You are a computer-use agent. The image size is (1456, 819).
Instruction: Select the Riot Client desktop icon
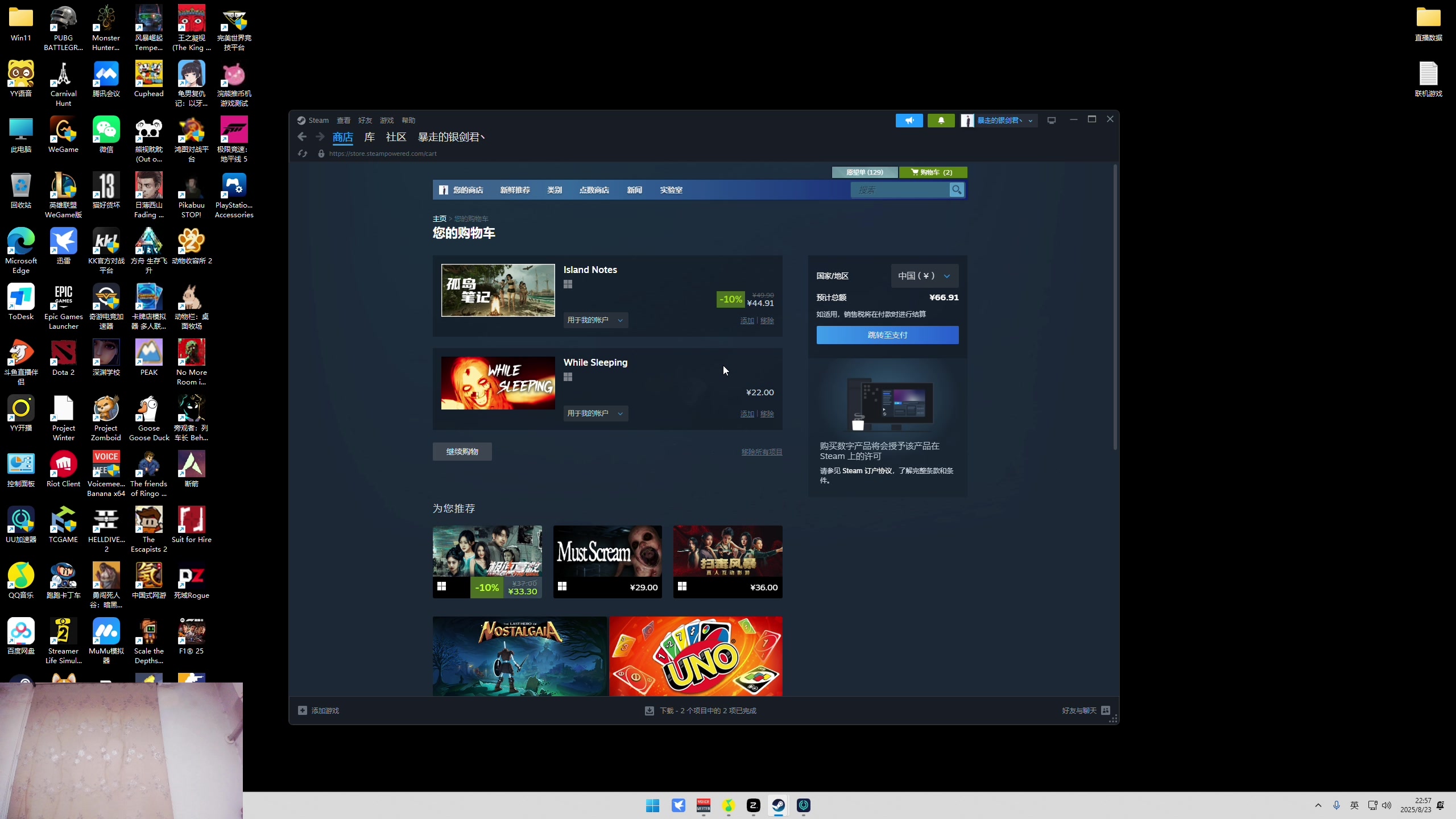pyautogui.click(x=63, y=469)
